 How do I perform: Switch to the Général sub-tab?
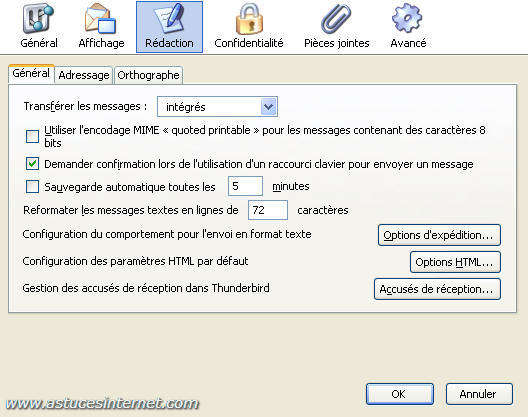click(x=31, y=73)
